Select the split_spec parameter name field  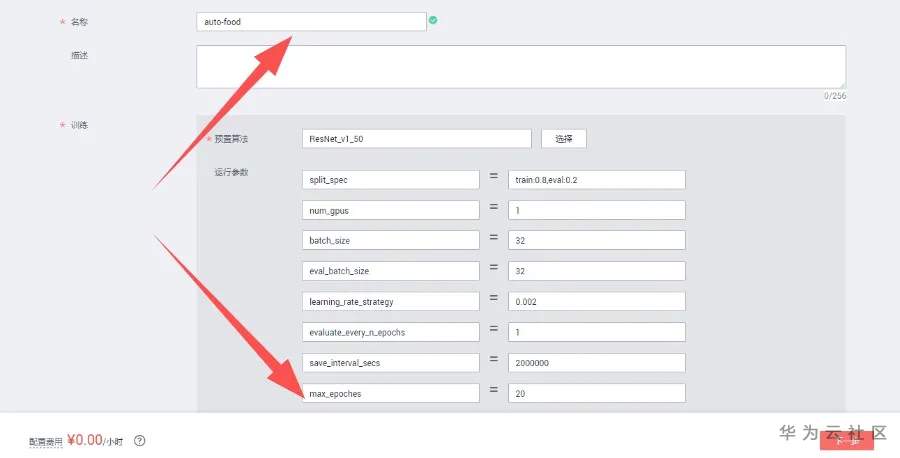[391, 179]
